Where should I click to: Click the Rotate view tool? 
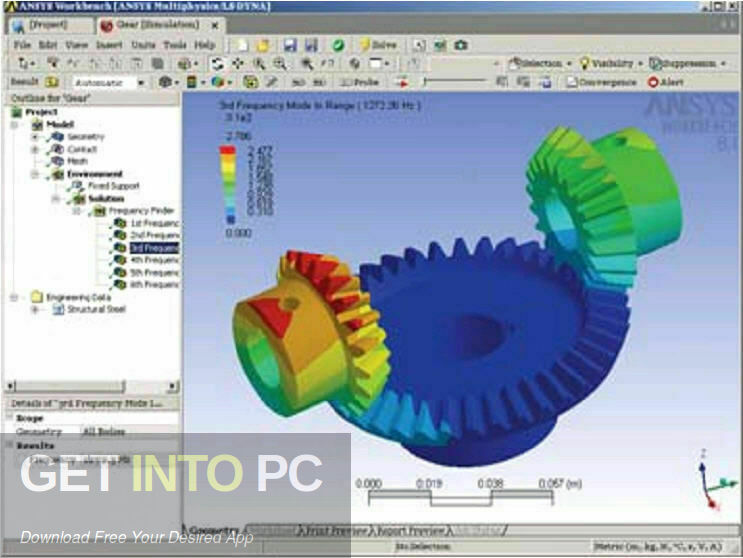[217, 63]
